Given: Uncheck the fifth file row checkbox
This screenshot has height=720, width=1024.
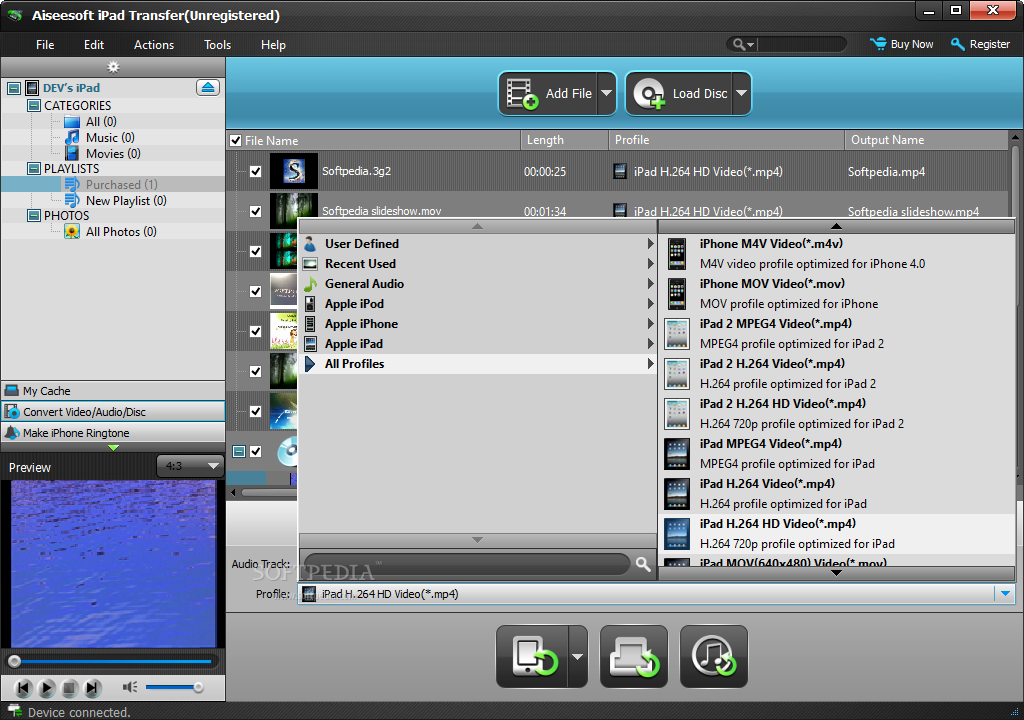Looking at the screenshot, I should point(255,331).
